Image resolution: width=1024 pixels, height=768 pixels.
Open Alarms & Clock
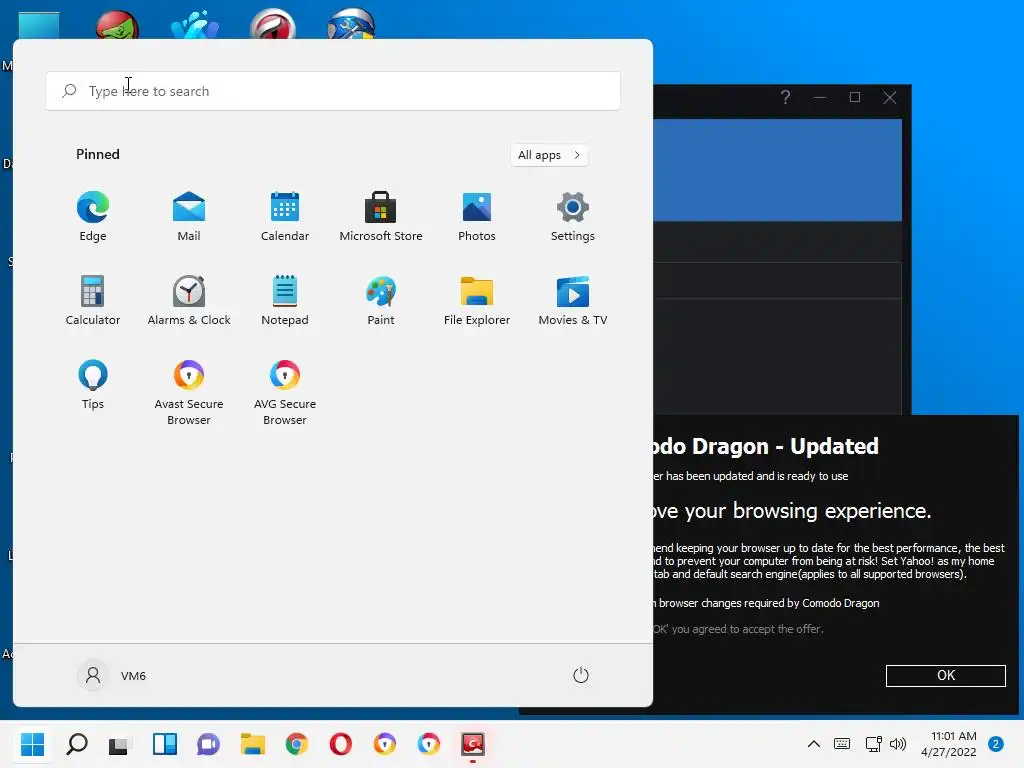tap(189, 300)
